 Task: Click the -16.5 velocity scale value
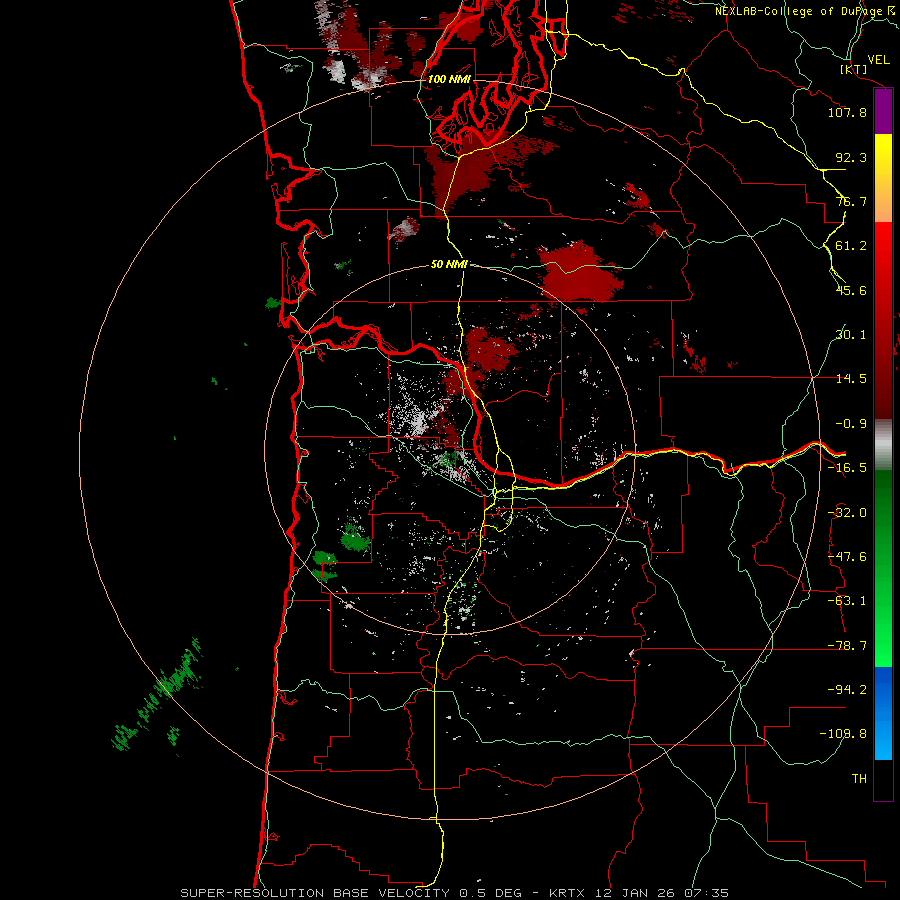[847, 468]
